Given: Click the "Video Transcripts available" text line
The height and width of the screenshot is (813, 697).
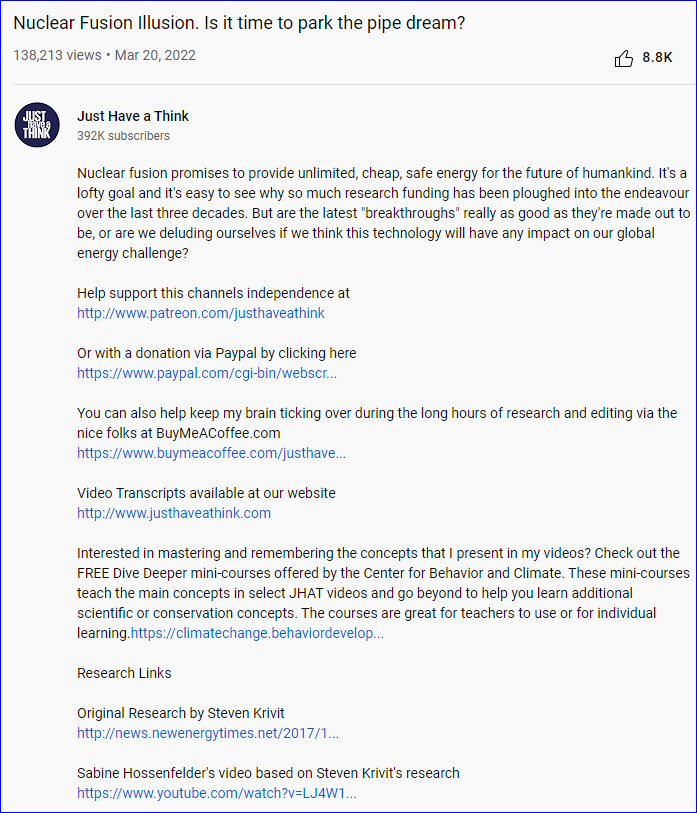Looking at the screenshot, I should pyautogui.click(x=206, y=493).
